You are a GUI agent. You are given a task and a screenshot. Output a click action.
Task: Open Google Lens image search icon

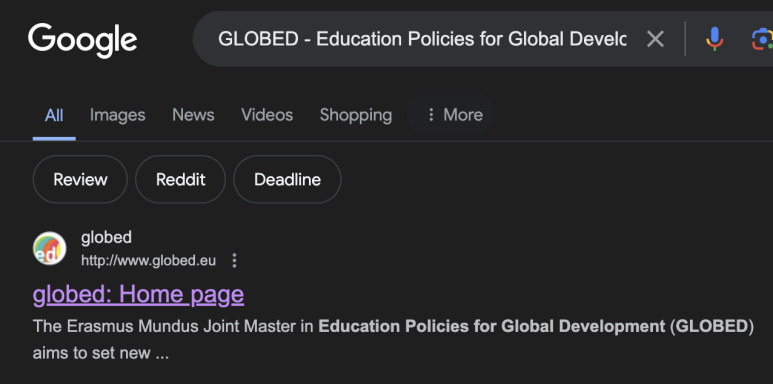point(762,38)
